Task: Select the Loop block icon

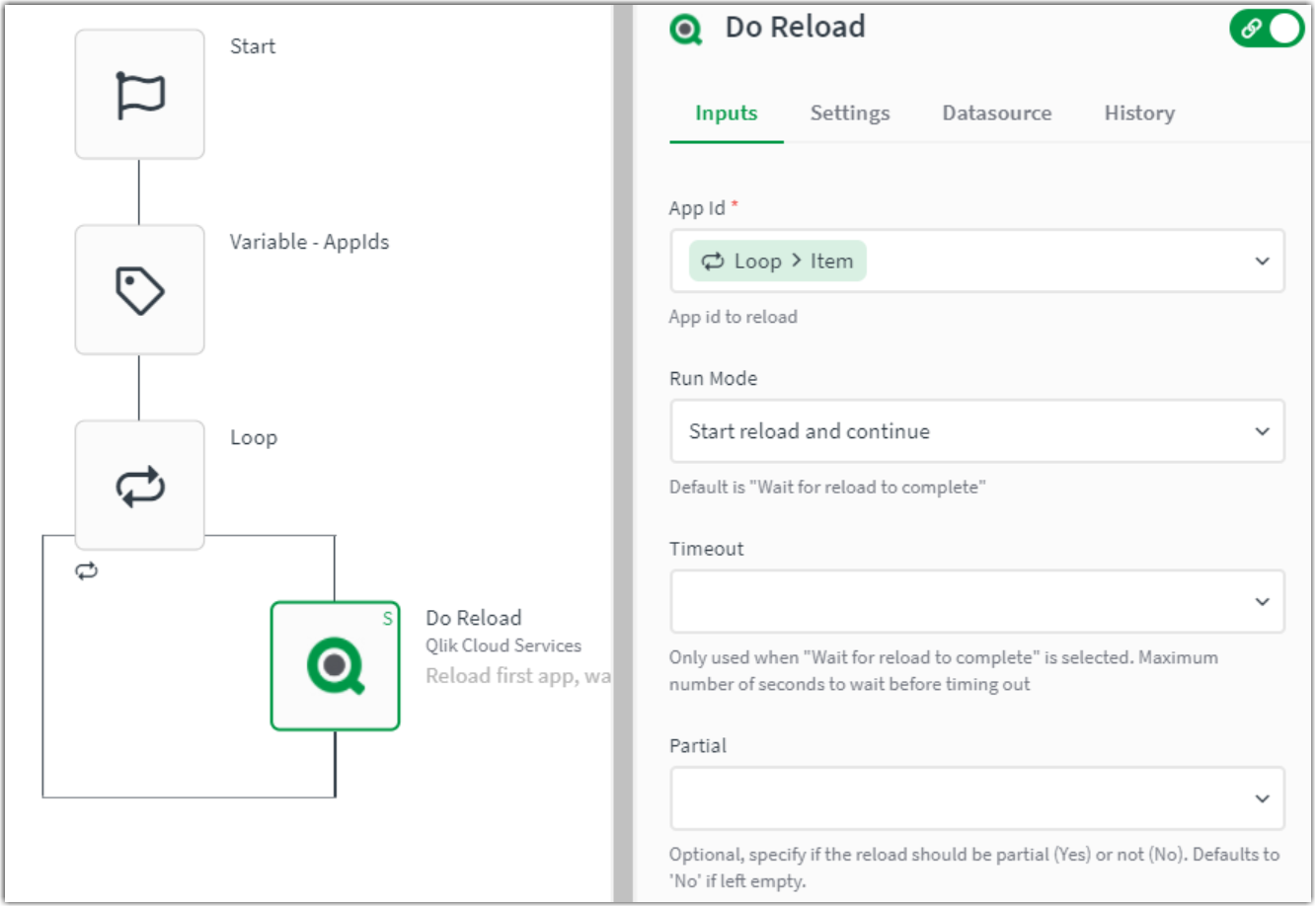Action: [x=140, y=486]
